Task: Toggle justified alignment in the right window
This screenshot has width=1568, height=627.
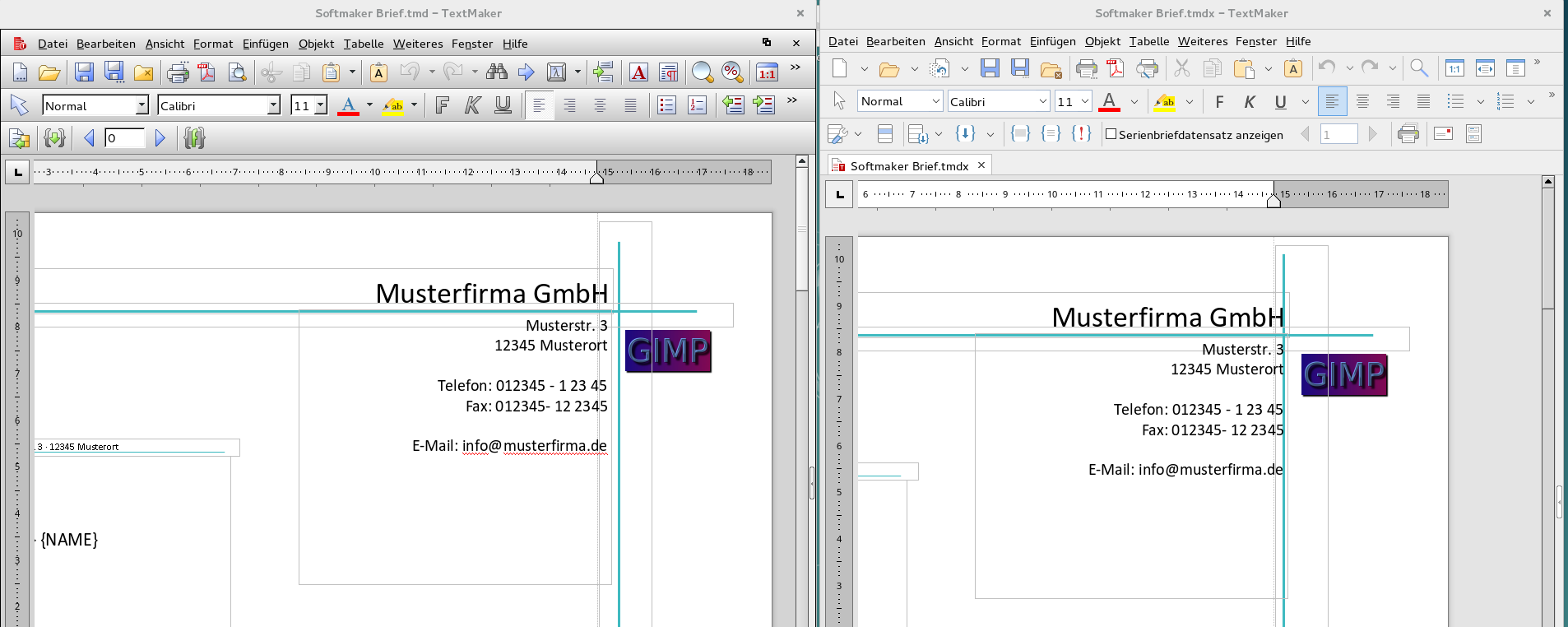Action: [x=1423, y=101]
